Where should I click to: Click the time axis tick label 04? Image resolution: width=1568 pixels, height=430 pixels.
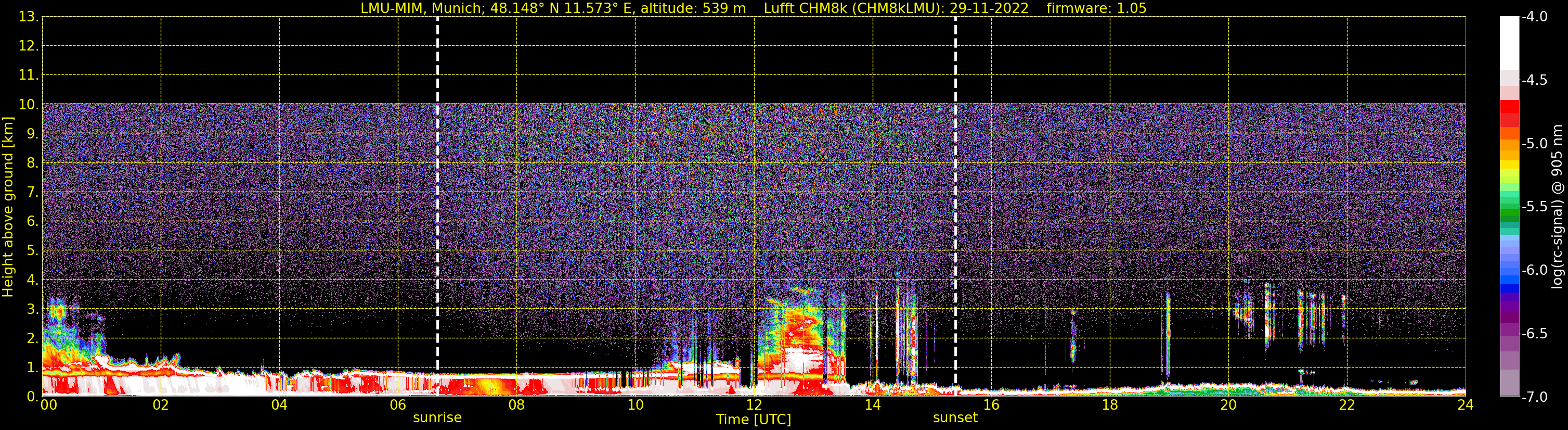click(279, 405)
